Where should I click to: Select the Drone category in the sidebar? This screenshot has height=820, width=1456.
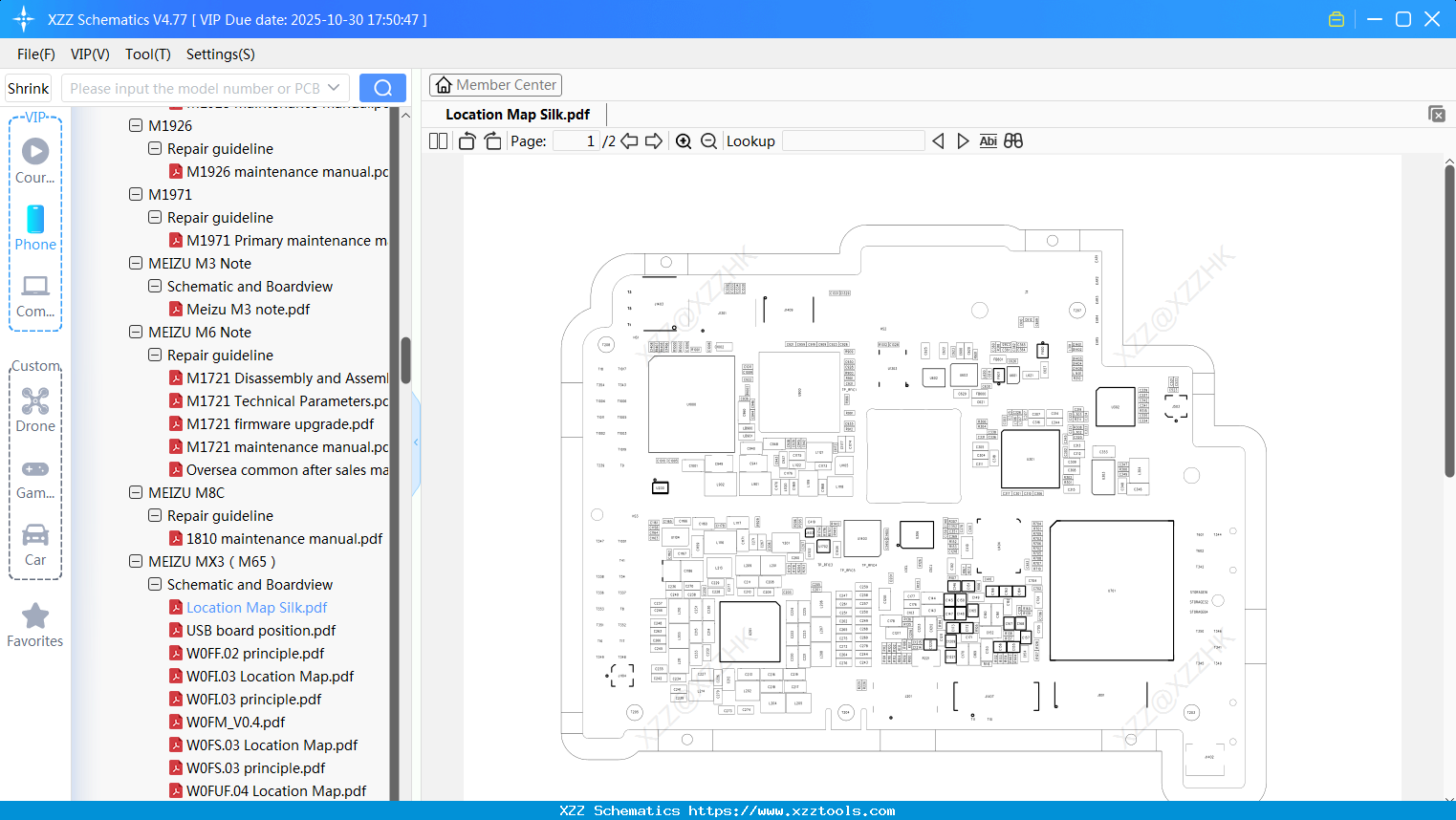tap(35, 406)
